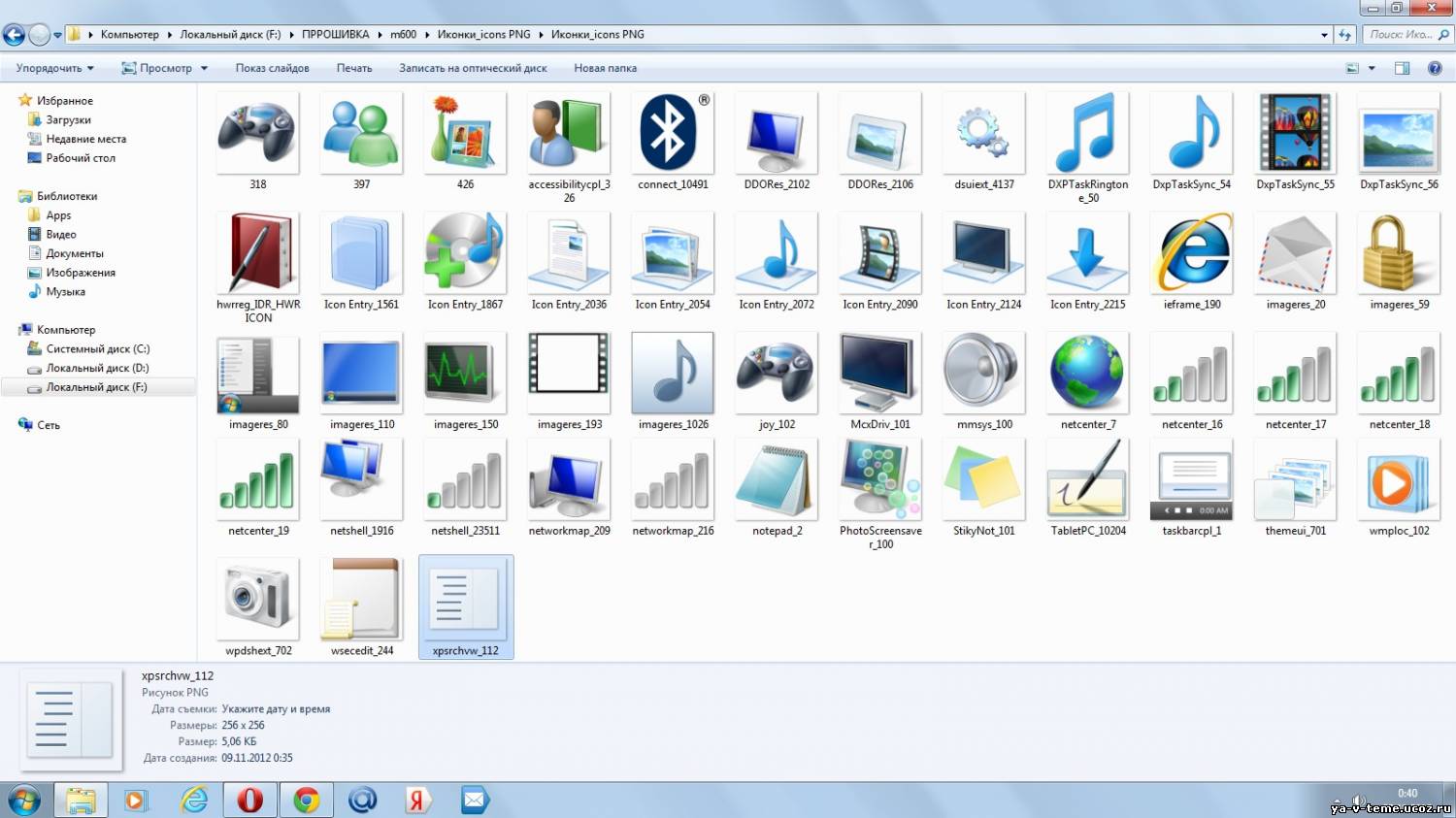Viewport: 1456px width, 818px height.
Task: Refresh the folder using the address bar button
Action: pyautogui.click(x=1344, y=35)
